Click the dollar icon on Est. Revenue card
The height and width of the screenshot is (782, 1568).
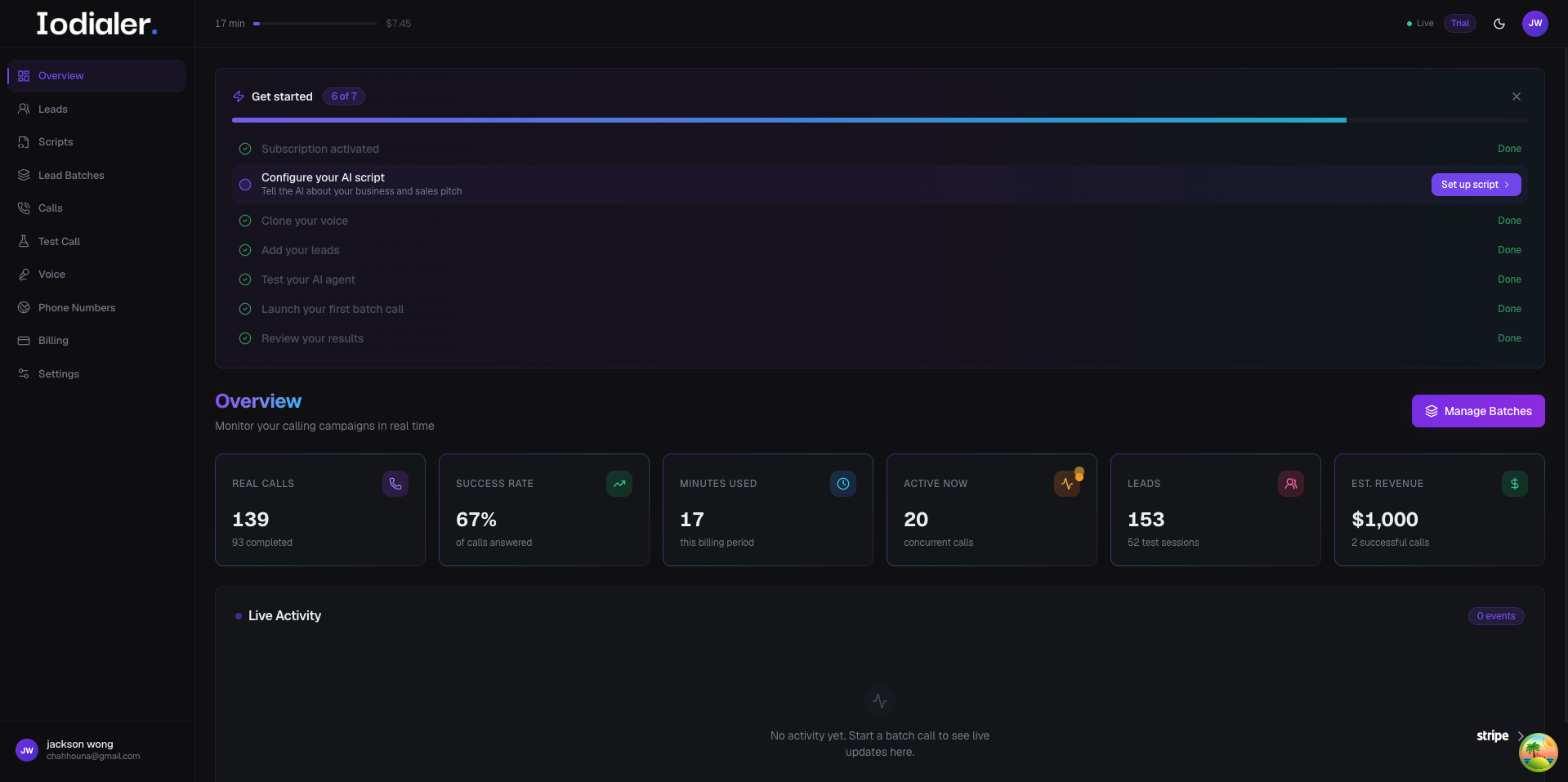(x=1515, y=484)
